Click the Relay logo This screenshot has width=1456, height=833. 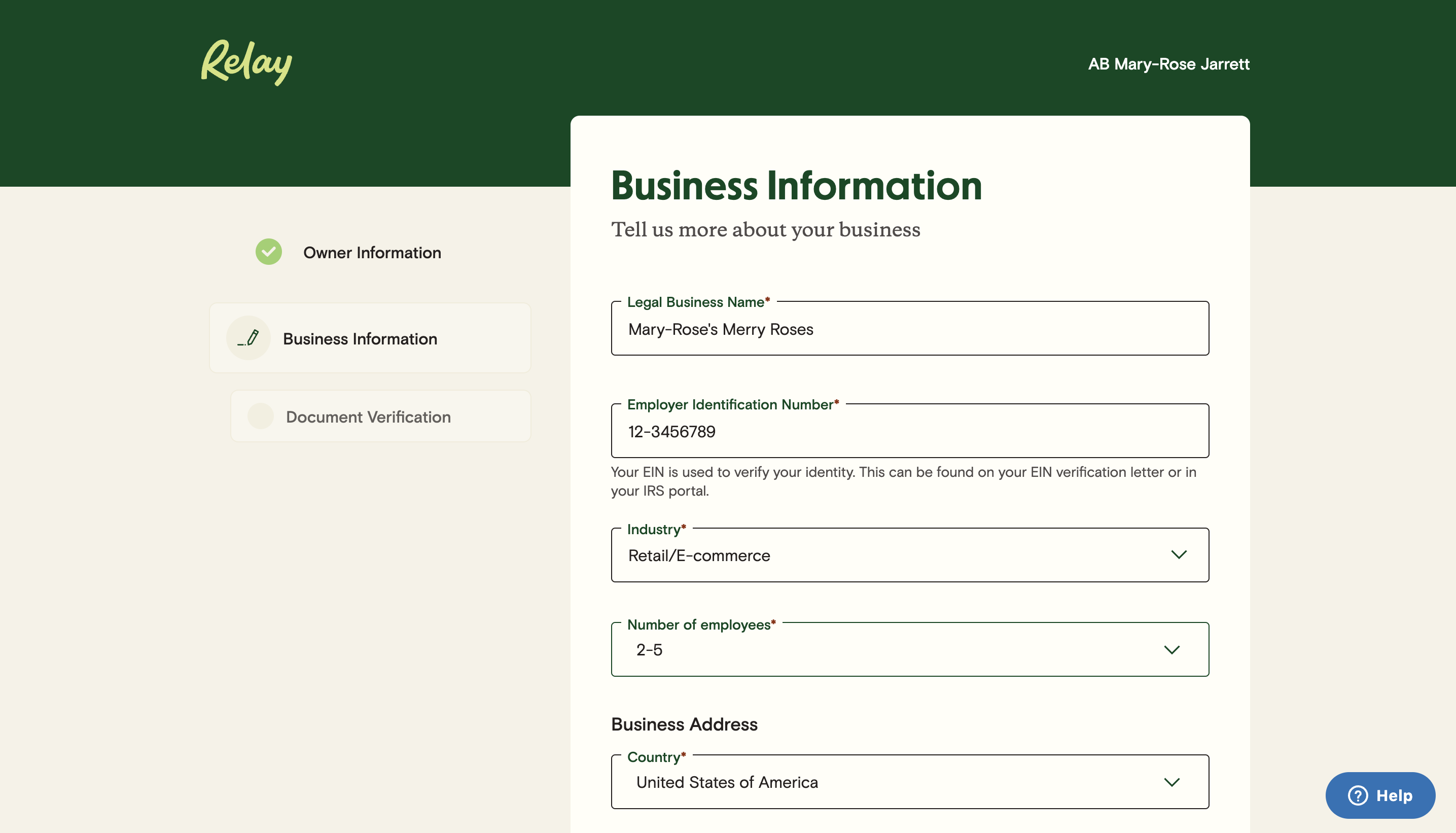pos(246,62)
